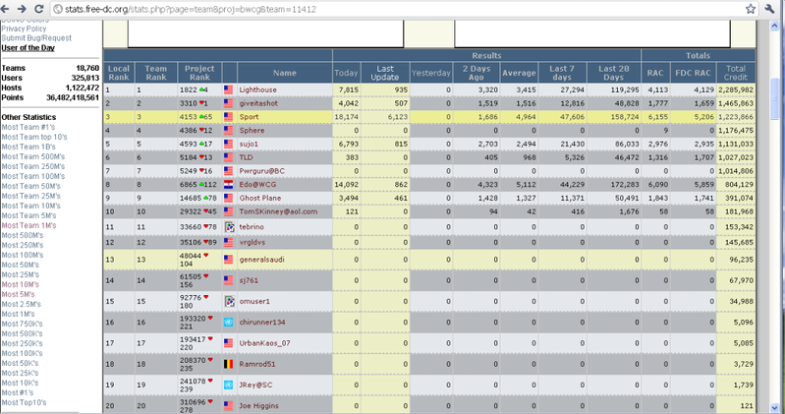Click the flag icon next to Edo@WCG
Viewport: 785px width, 414px height.
pos(229,185)
